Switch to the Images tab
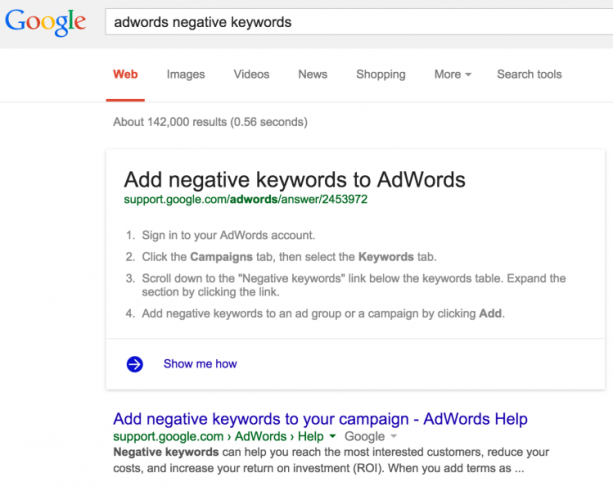The image size is (613, 491). 186,74
